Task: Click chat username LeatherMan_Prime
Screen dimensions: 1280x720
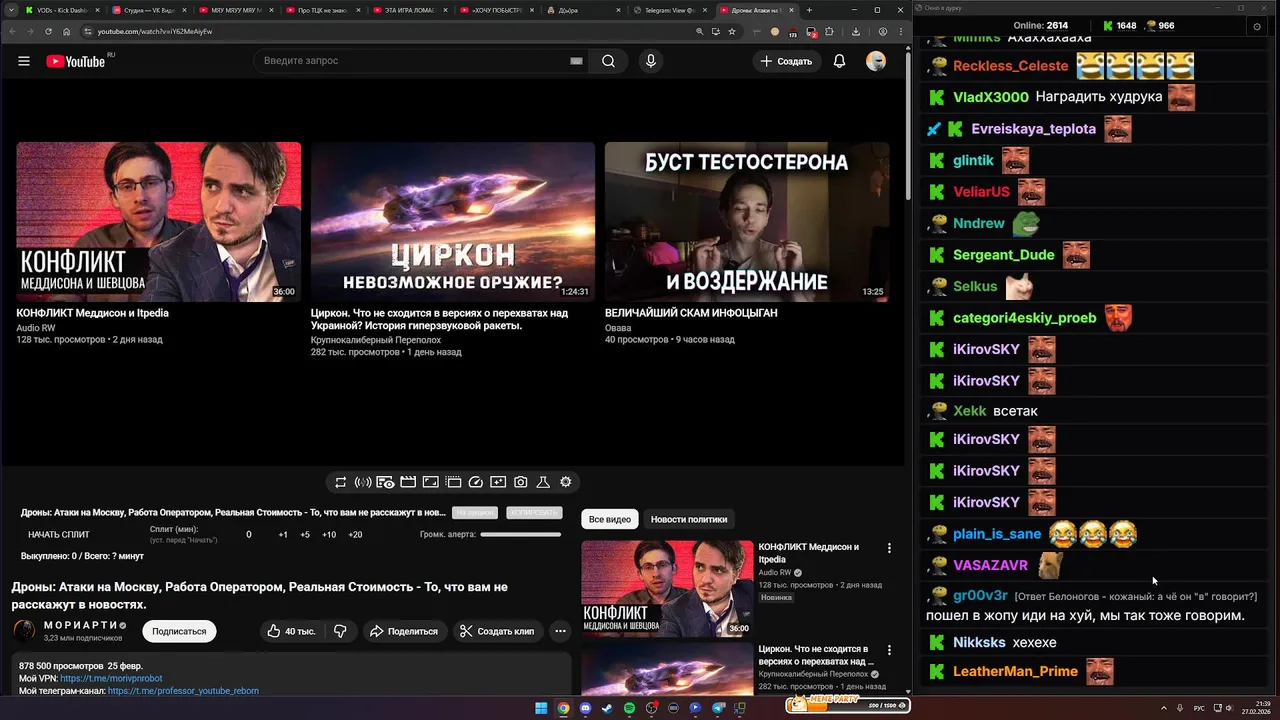Action: tap(1015, 671)
